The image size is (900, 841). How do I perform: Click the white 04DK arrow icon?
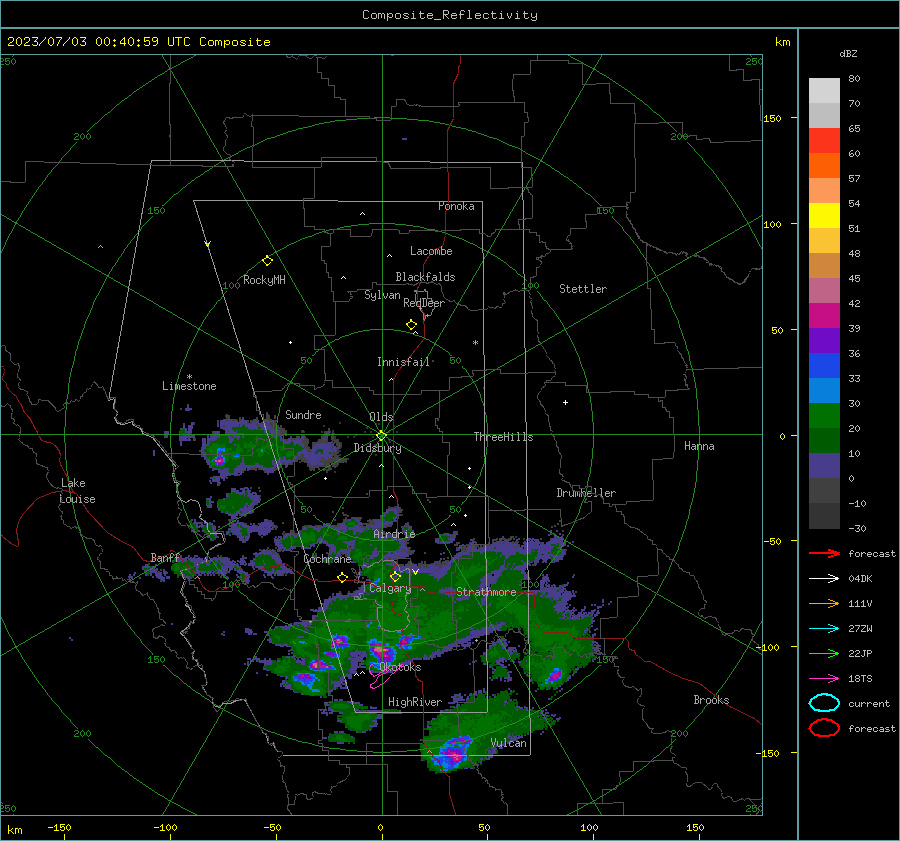point(824,579)
